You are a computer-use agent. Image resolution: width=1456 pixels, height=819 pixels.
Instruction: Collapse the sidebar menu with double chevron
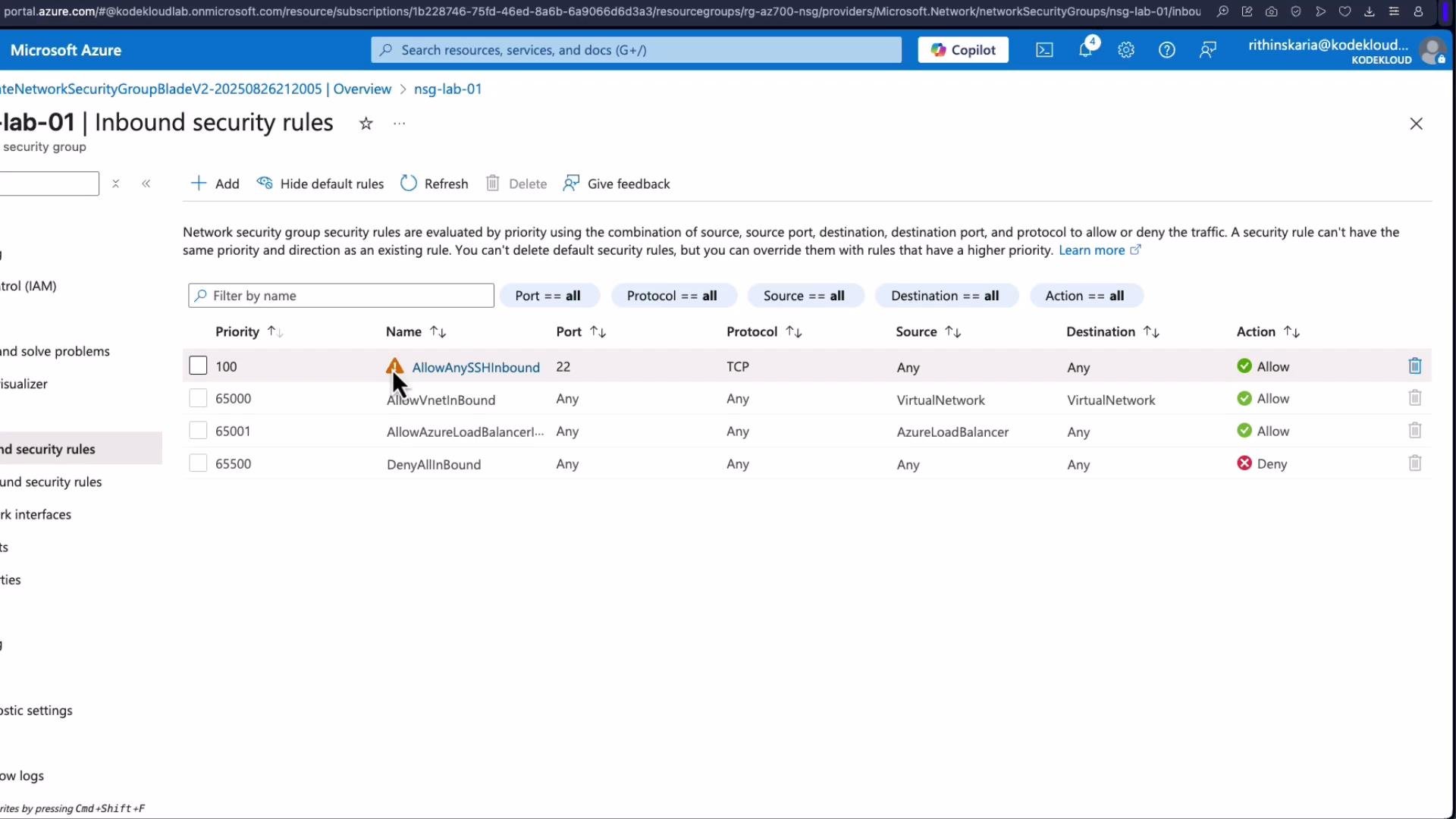click(146, 184)
